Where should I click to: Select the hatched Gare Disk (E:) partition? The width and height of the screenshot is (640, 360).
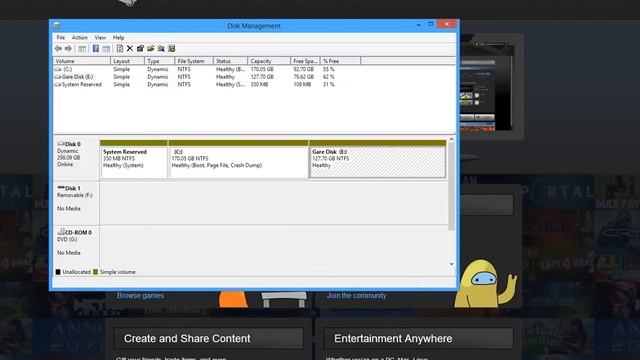(378, 159)
